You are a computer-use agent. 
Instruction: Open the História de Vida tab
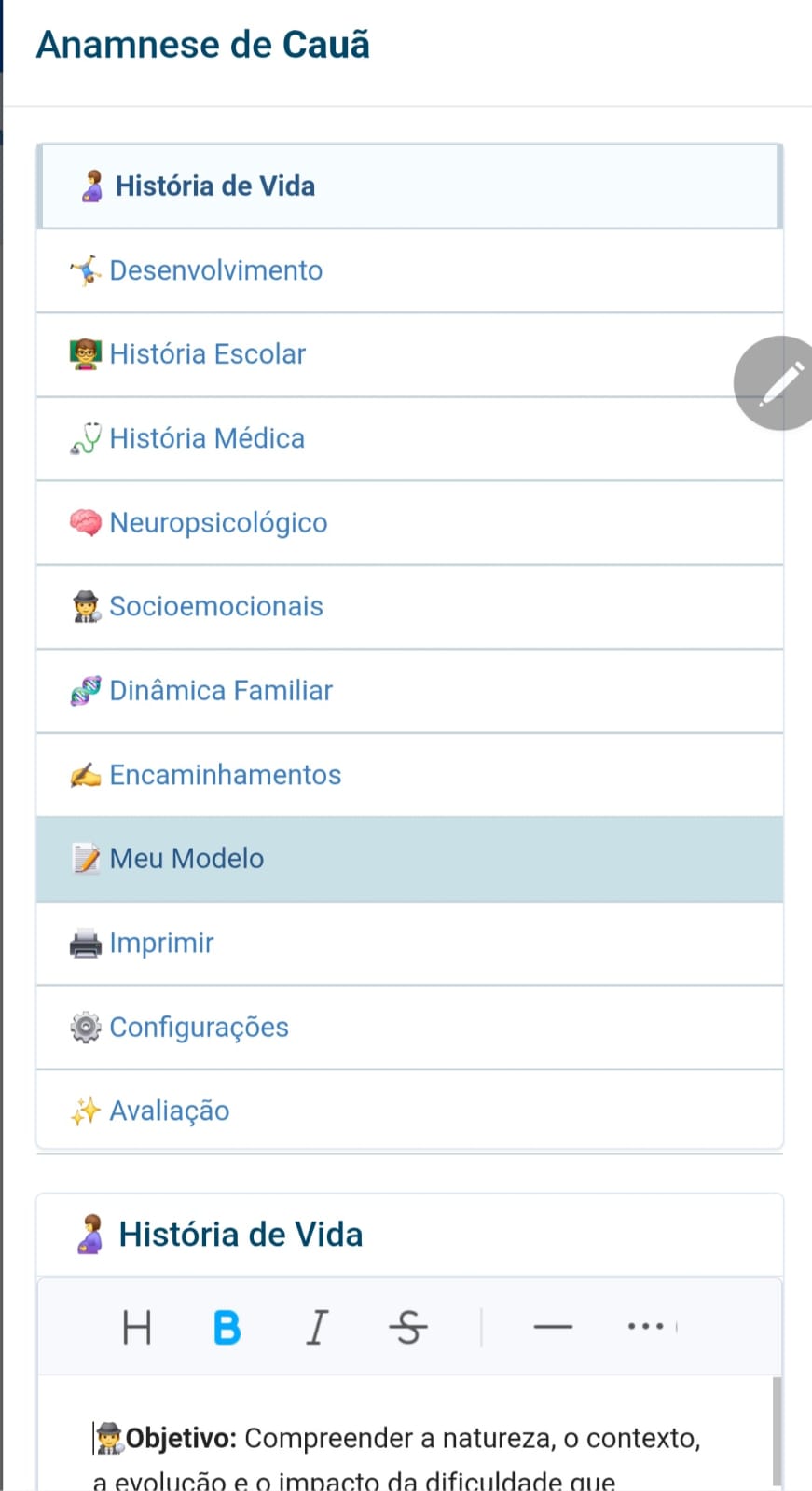(215, 186)
